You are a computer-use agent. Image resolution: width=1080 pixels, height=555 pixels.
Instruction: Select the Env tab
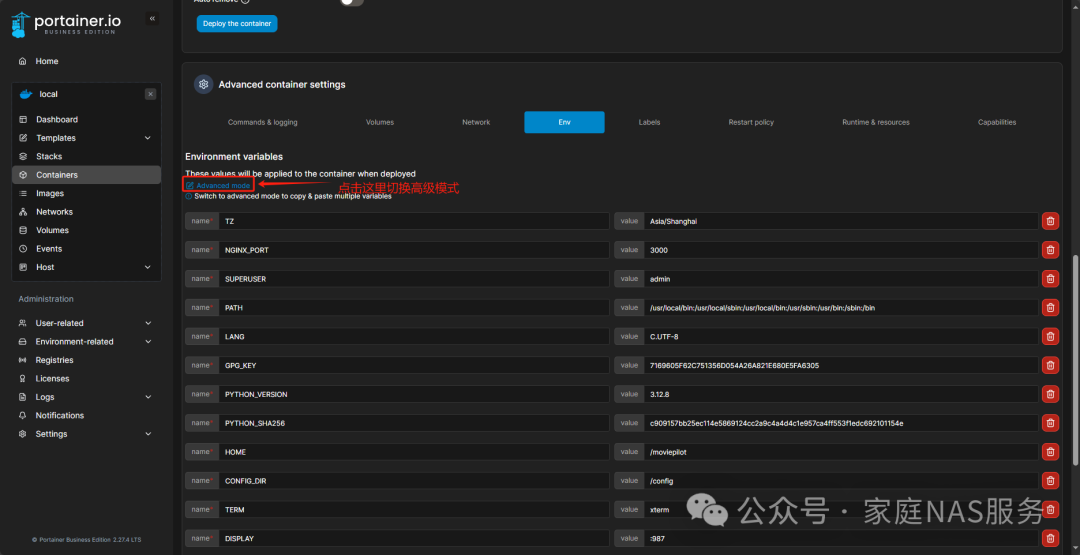pos(564,123)
